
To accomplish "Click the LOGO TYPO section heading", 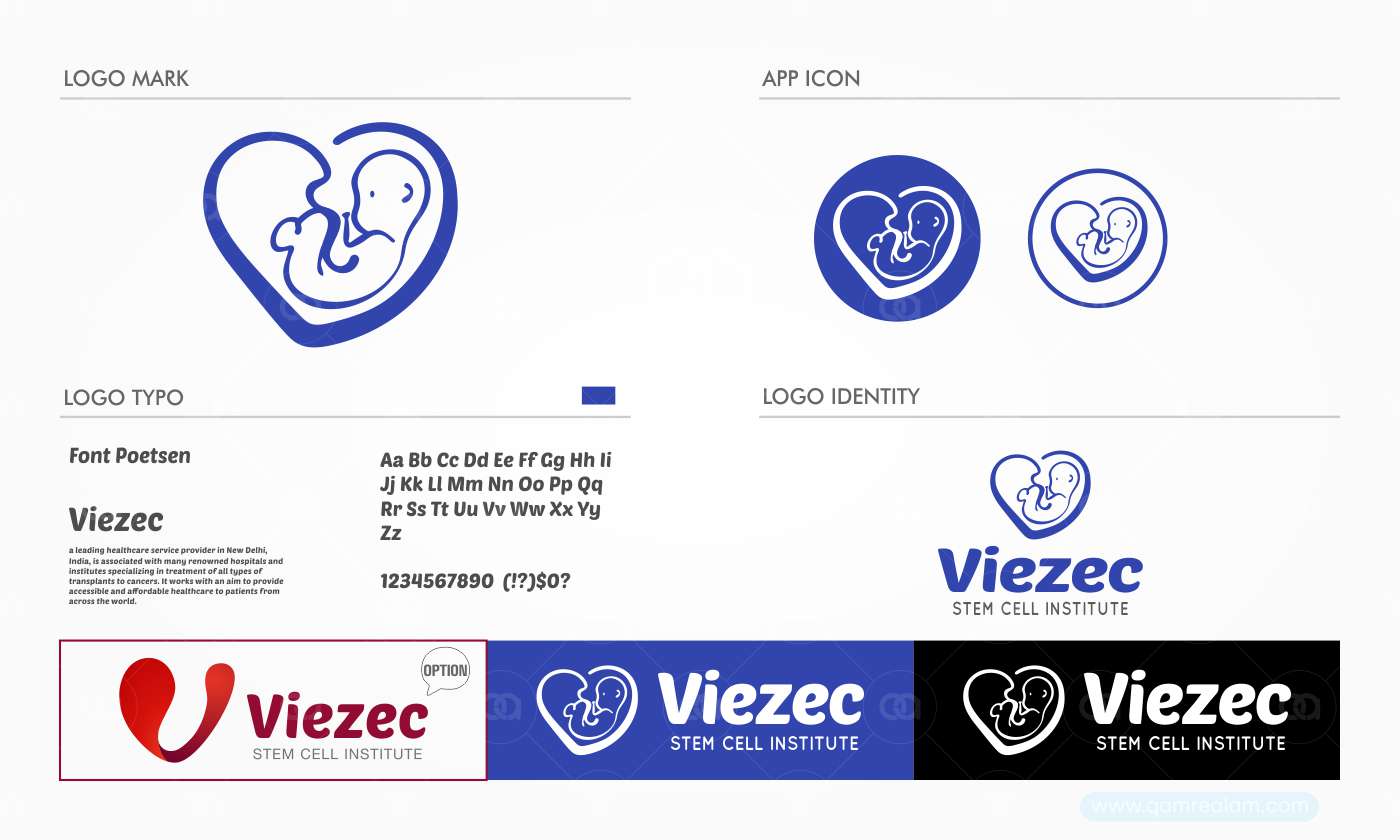I will pos(123,397).
